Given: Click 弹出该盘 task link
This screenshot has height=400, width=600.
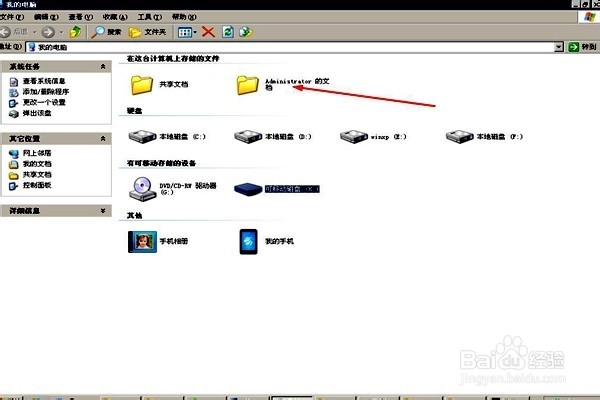Looking at the screenshot, I should (37, 113).
